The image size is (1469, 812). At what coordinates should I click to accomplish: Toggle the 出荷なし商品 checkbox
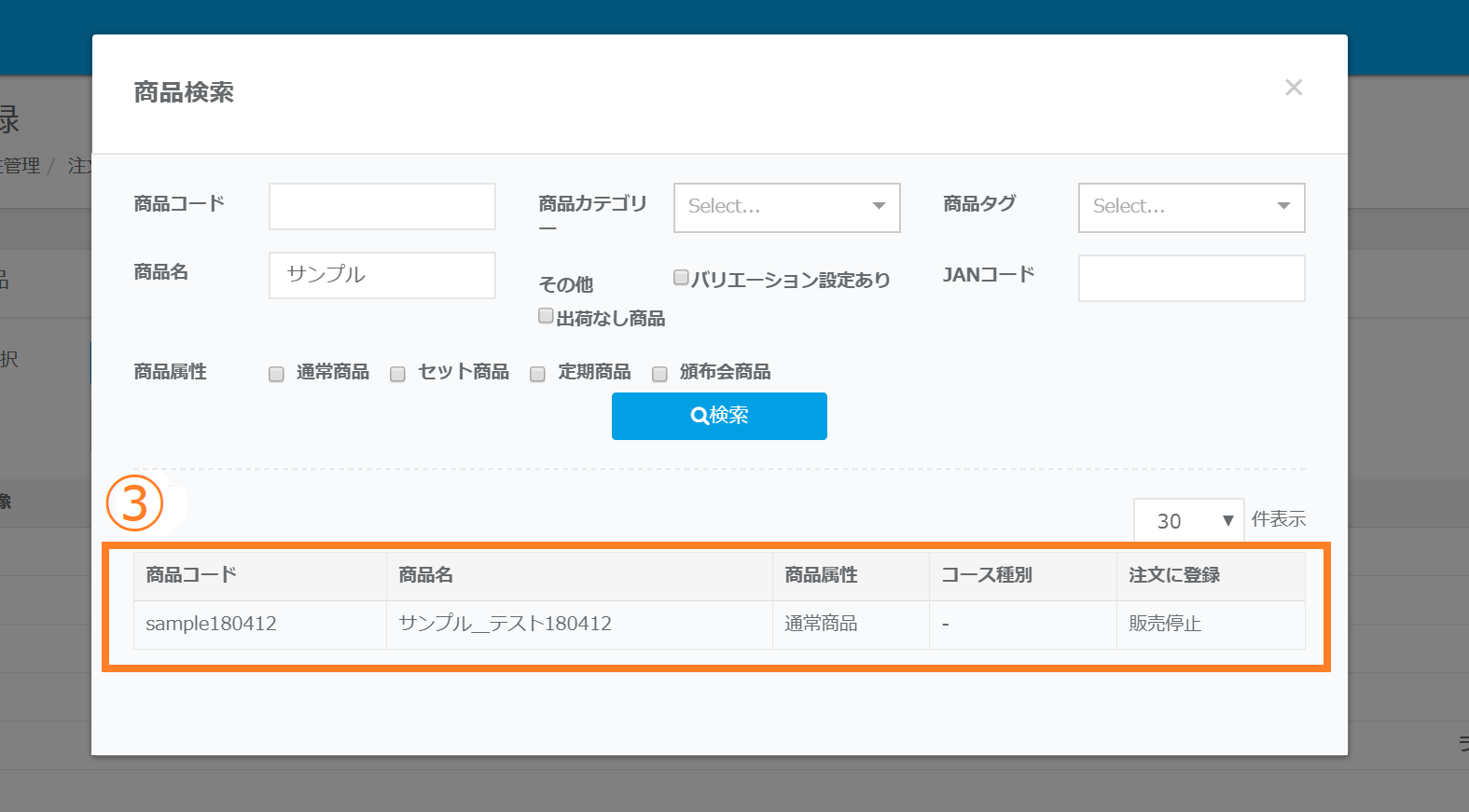tap(546, 316)
